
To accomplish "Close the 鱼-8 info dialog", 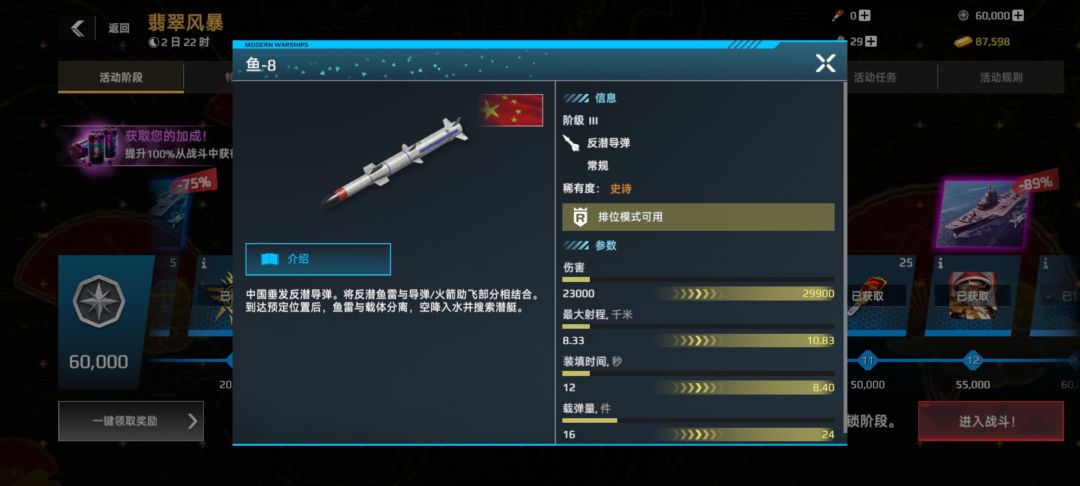I will (825, 63).
